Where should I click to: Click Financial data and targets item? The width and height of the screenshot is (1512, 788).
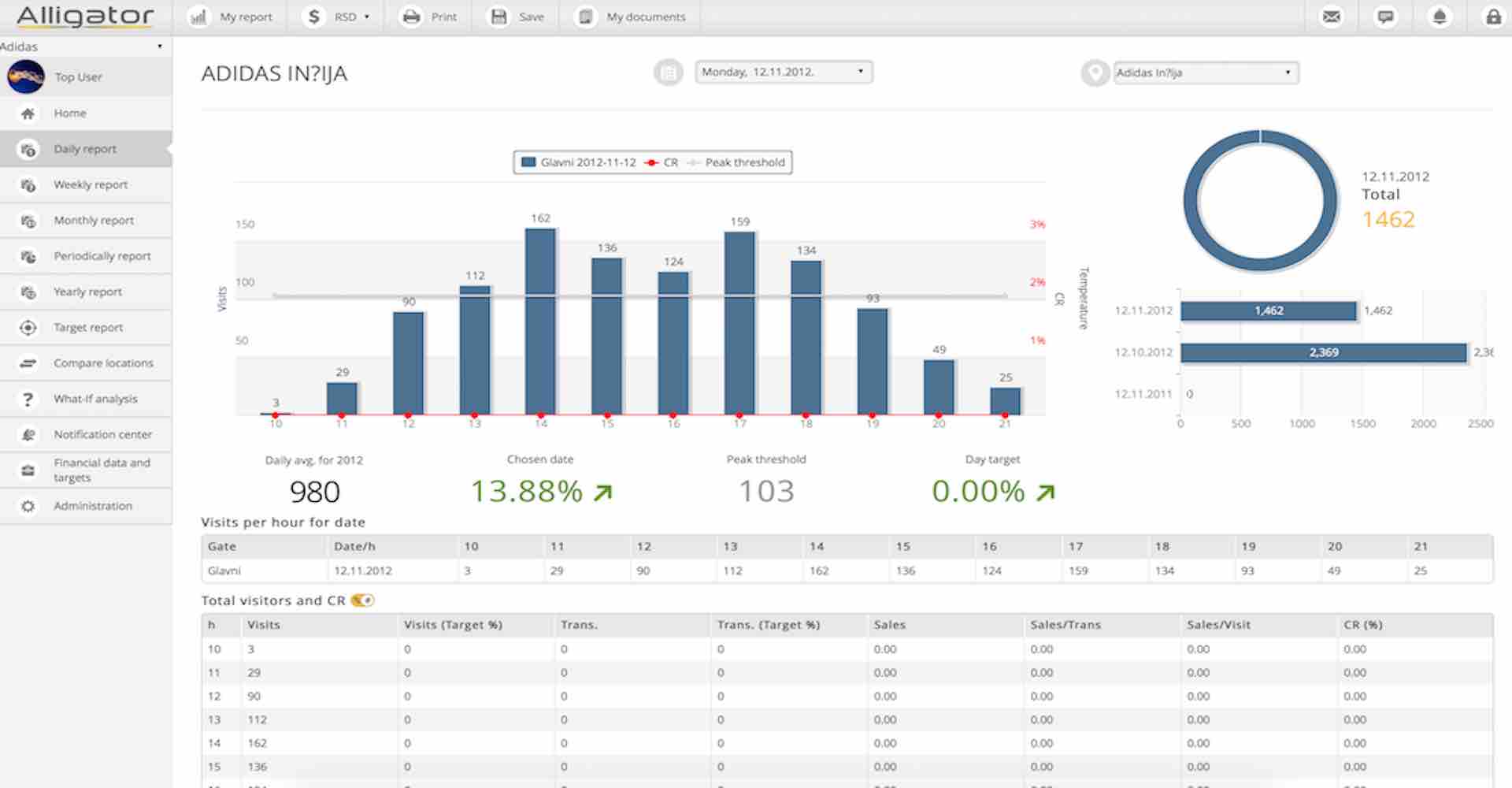[x=86, y=470]
